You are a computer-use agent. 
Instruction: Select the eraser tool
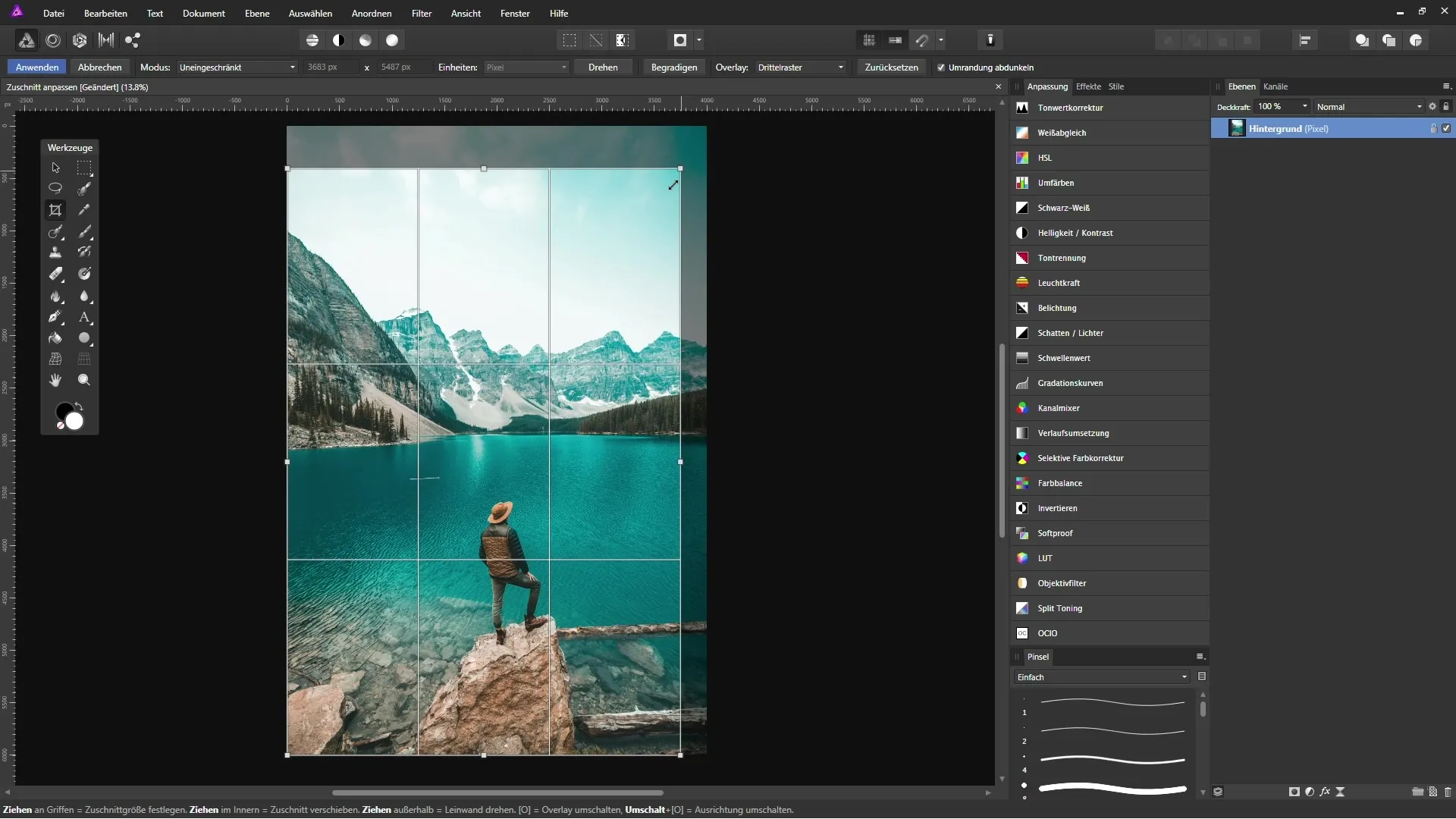[55, 274]
